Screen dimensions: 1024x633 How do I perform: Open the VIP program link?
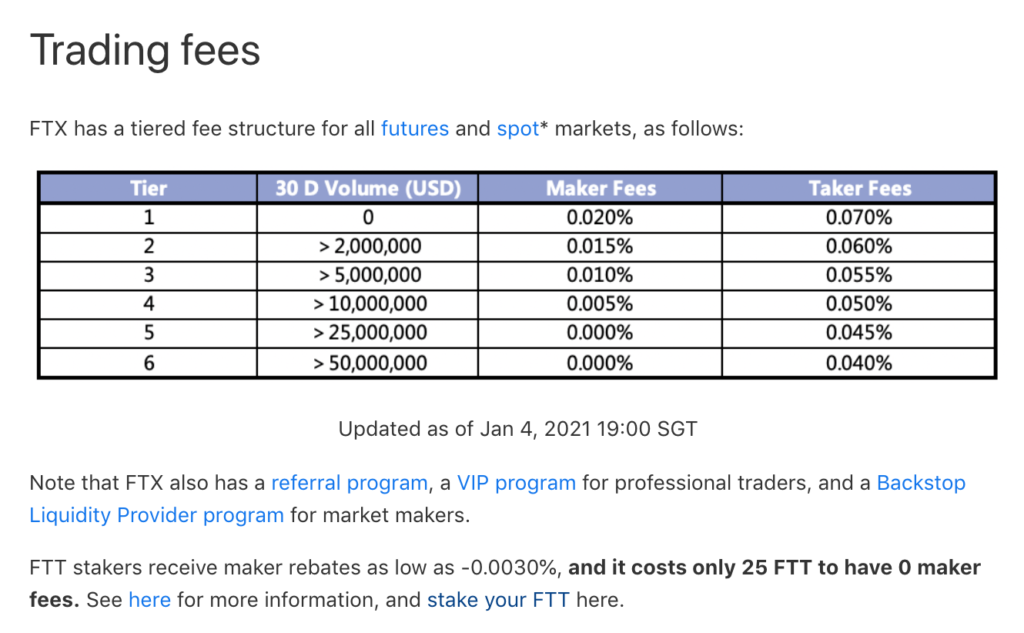[x=516, y=483]
